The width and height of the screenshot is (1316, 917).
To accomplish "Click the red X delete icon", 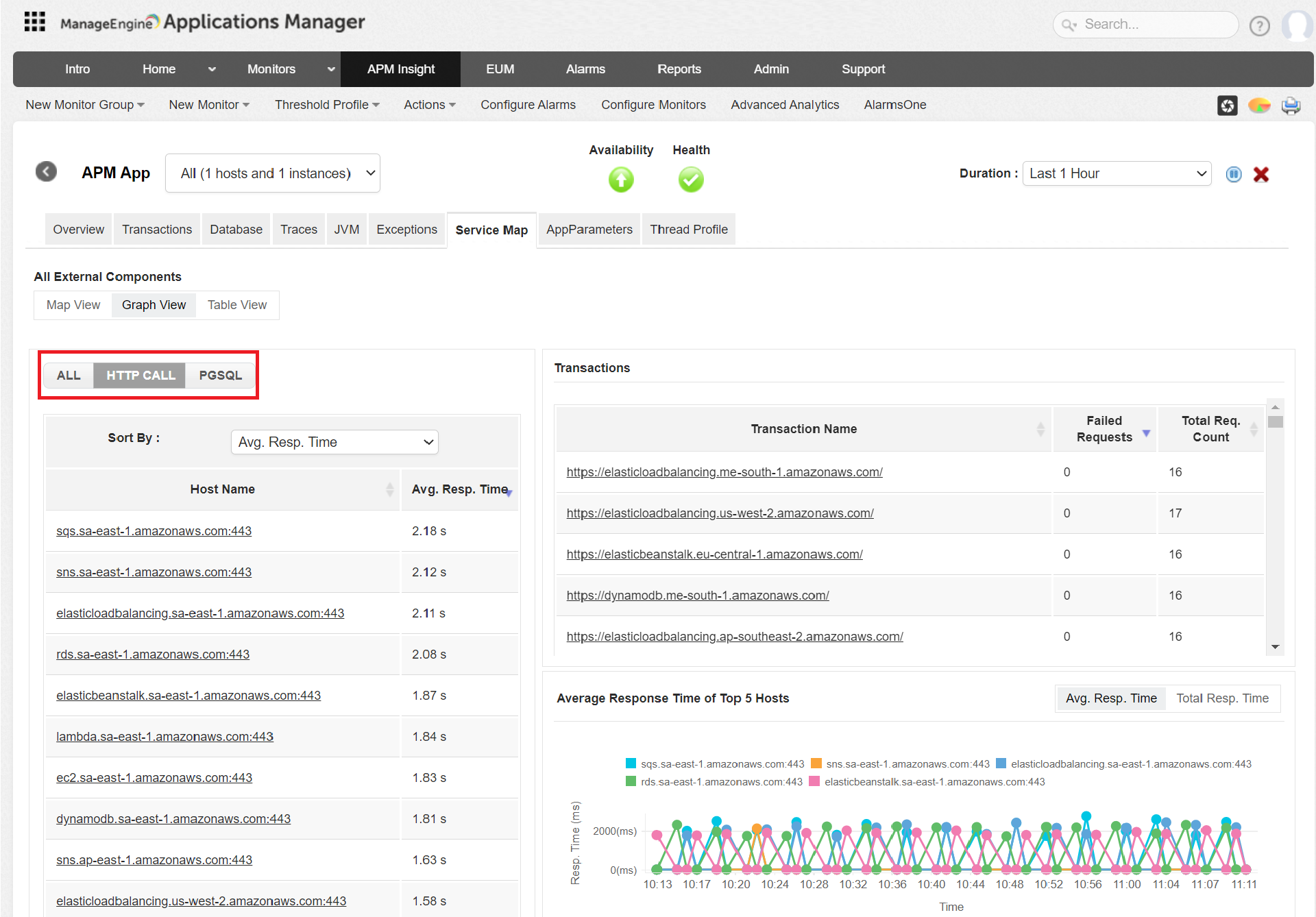I will [x=1260, y=174].
